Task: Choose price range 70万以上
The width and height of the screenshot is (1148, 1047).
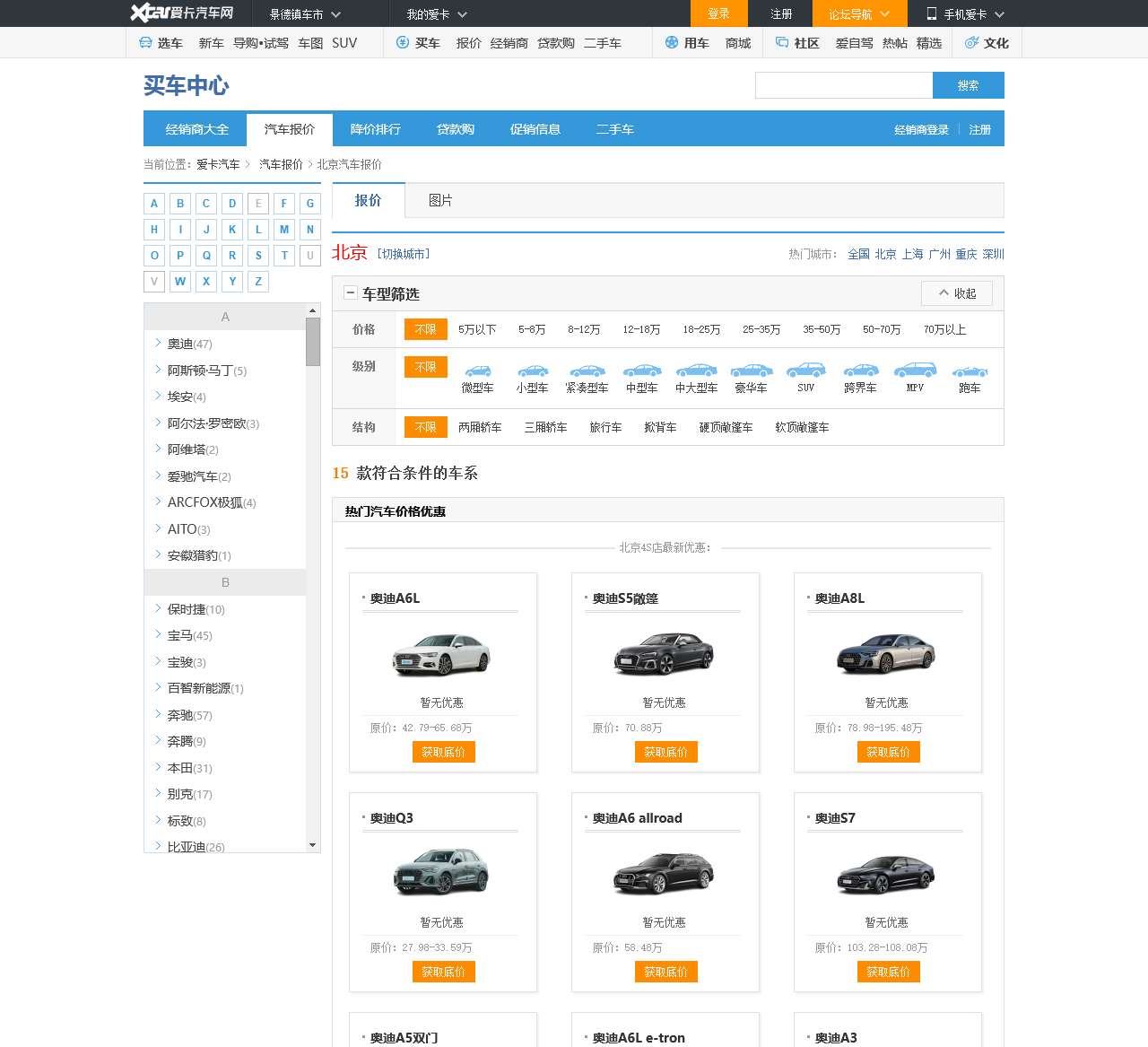Action: click(944, 330)
